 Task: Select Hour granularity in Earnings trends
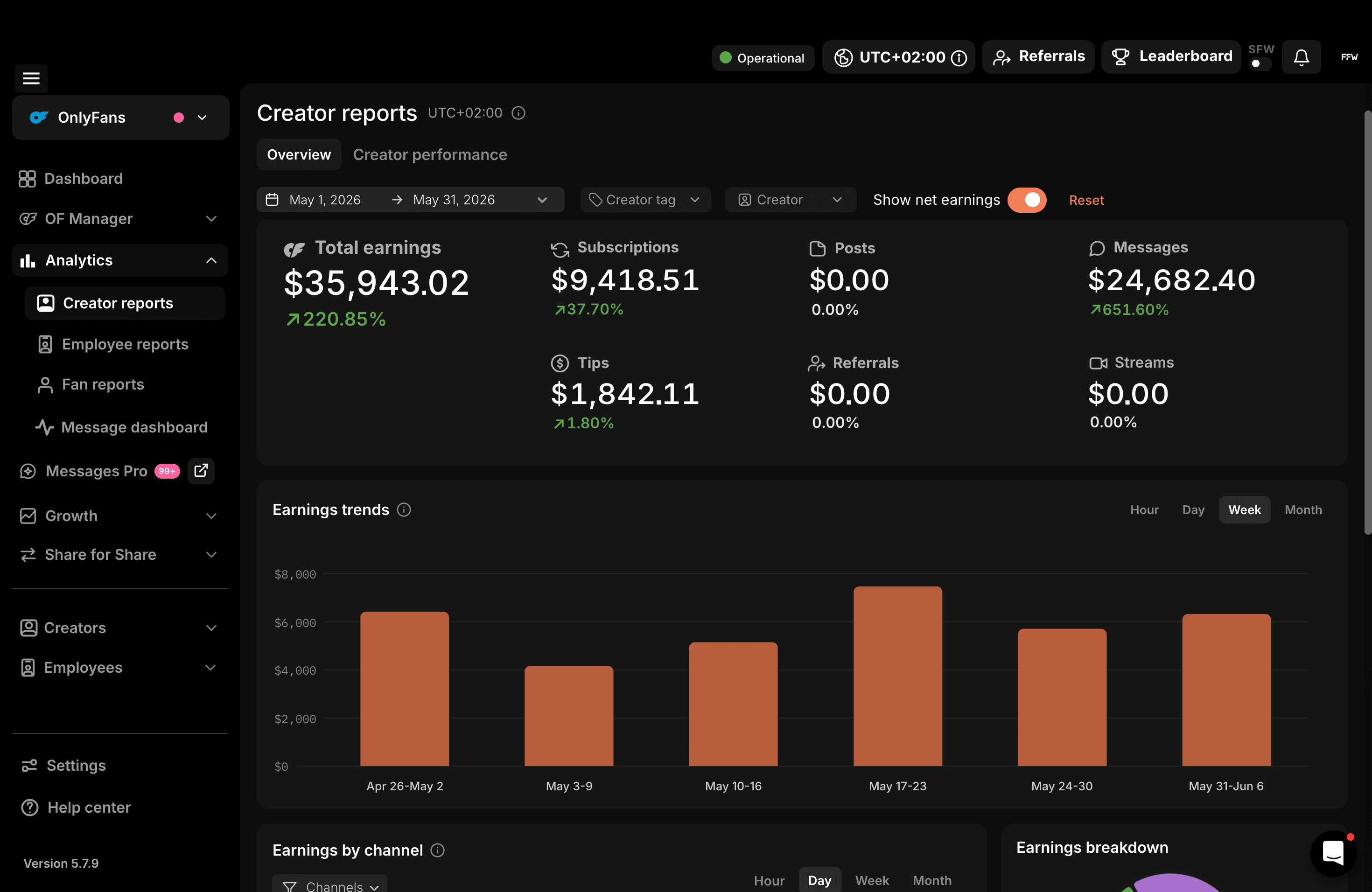[x=1144, y=509]
